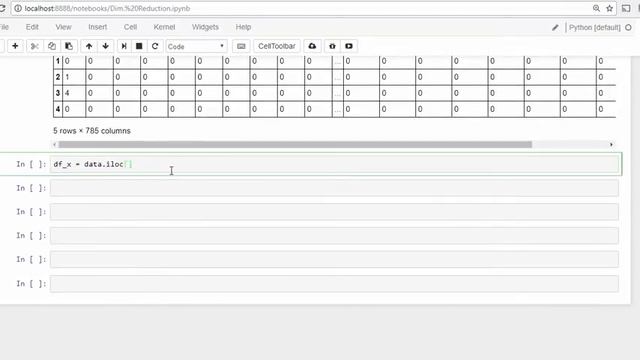Open the cell type Code dropdown
This screenshot has height=360, width=640.
[x=196, y=47]
